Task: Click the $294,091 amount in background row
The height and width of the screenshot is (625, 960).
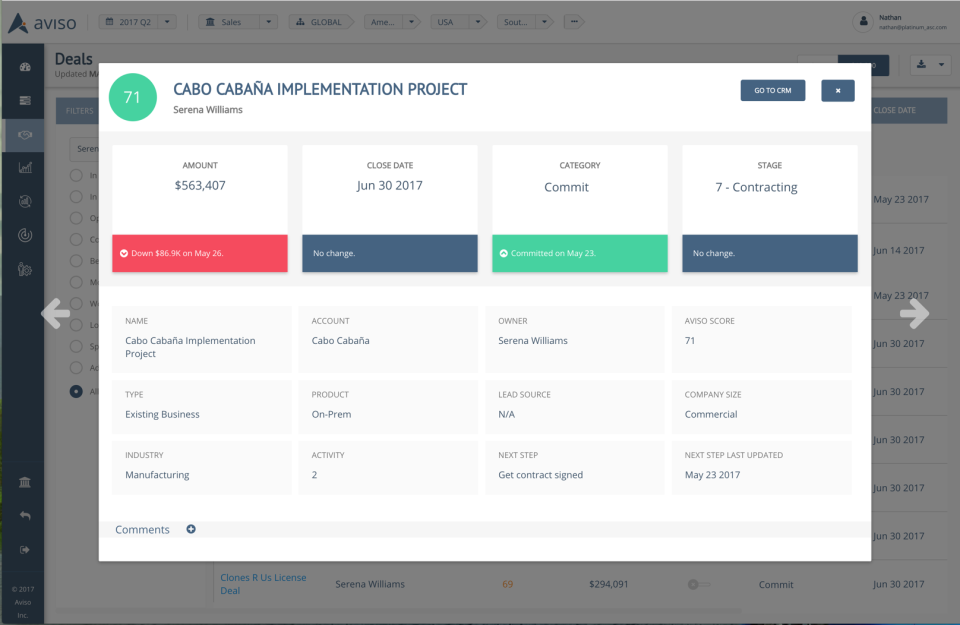Action: pos(609,585)
